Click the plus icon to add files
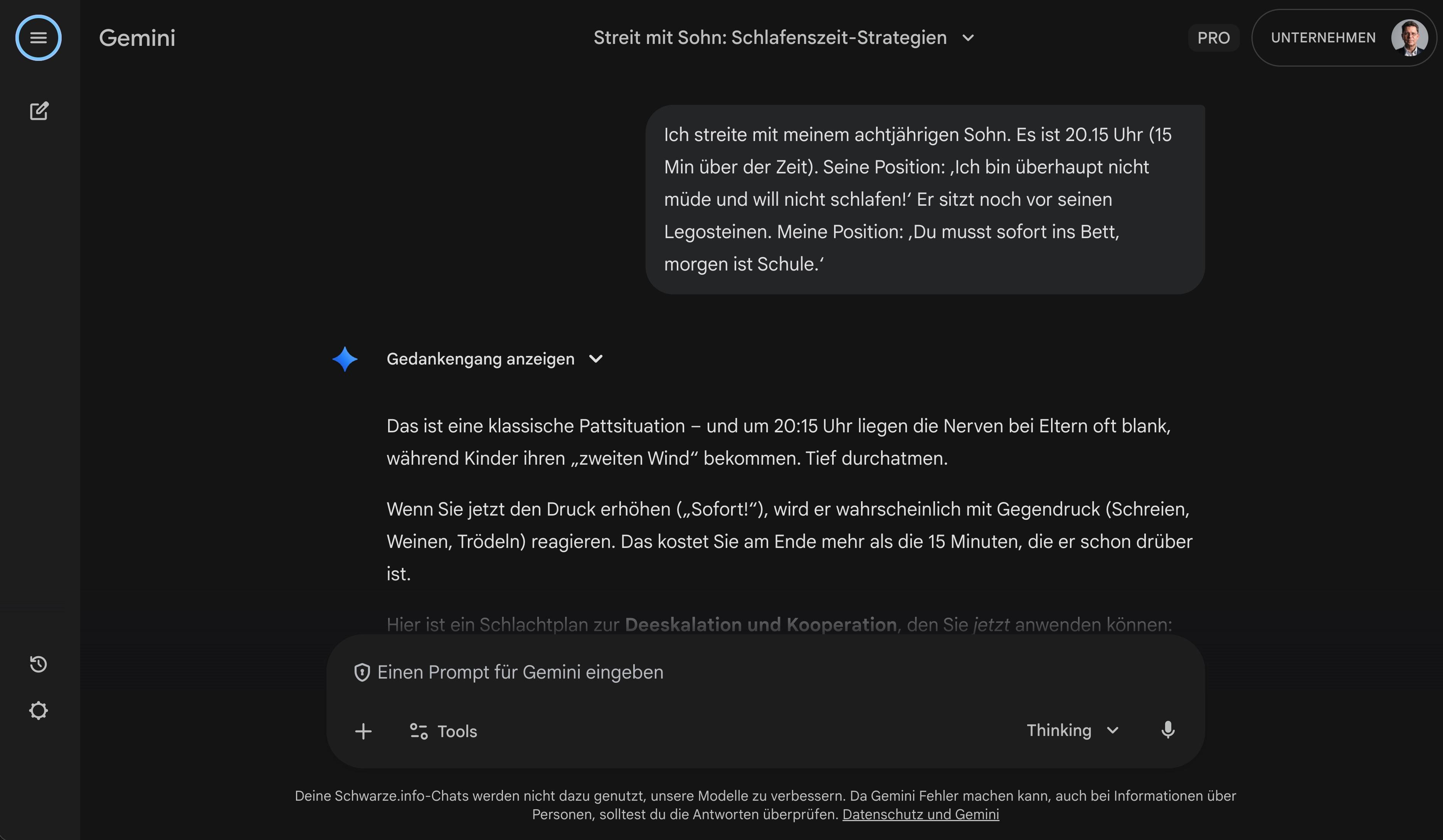 (x=363, y=731)
